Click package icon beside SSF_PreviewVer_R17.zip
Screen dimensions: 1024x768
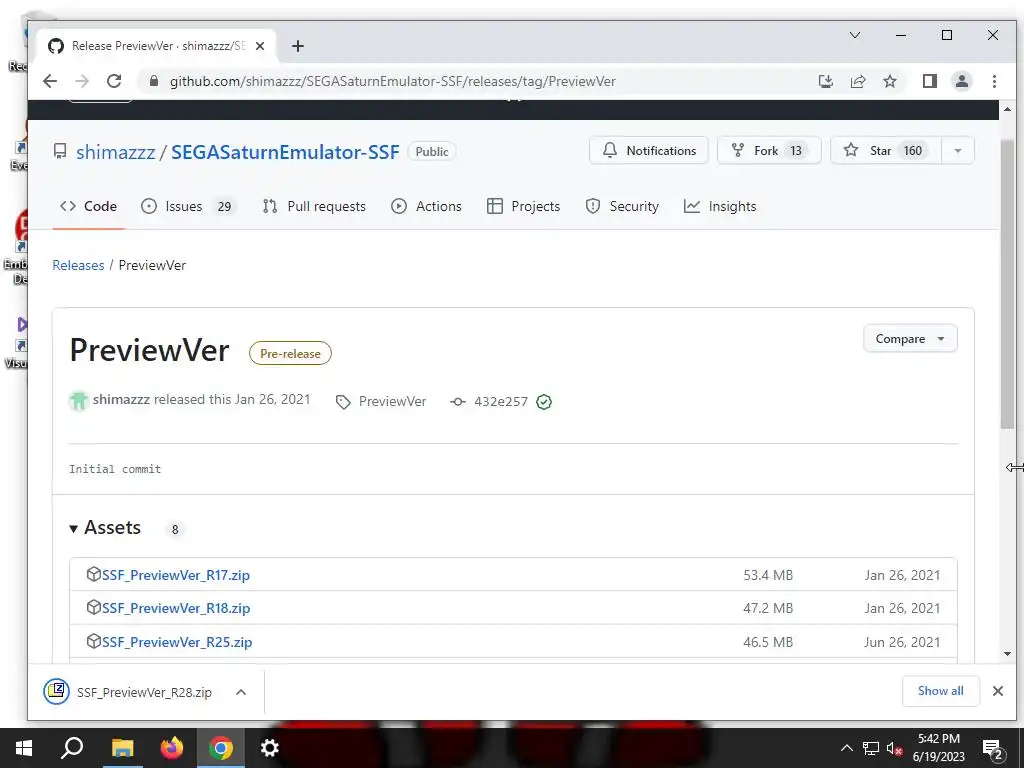pyautogui.click(x=93, y=574)
